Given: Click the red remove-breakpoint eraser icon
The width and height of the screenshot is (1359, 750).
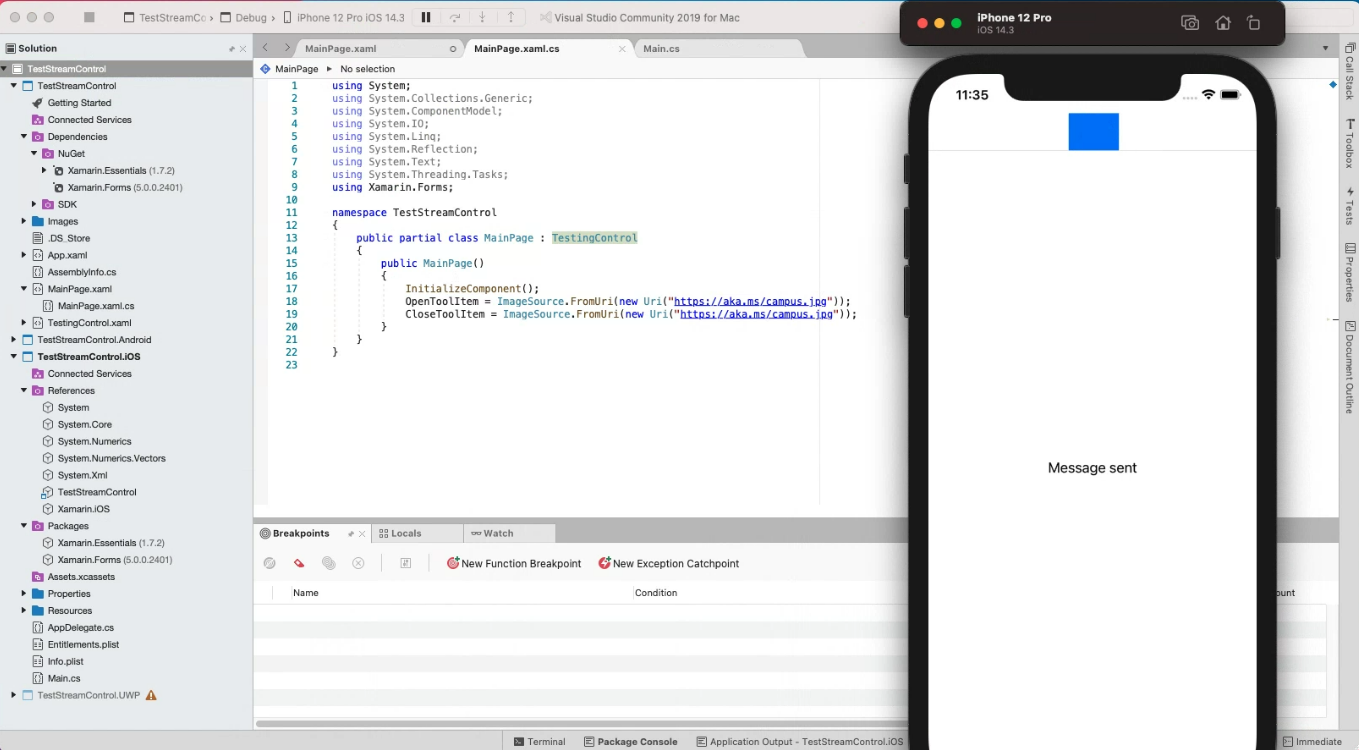Looking at the screenshot, I should [x=299, y=563].
